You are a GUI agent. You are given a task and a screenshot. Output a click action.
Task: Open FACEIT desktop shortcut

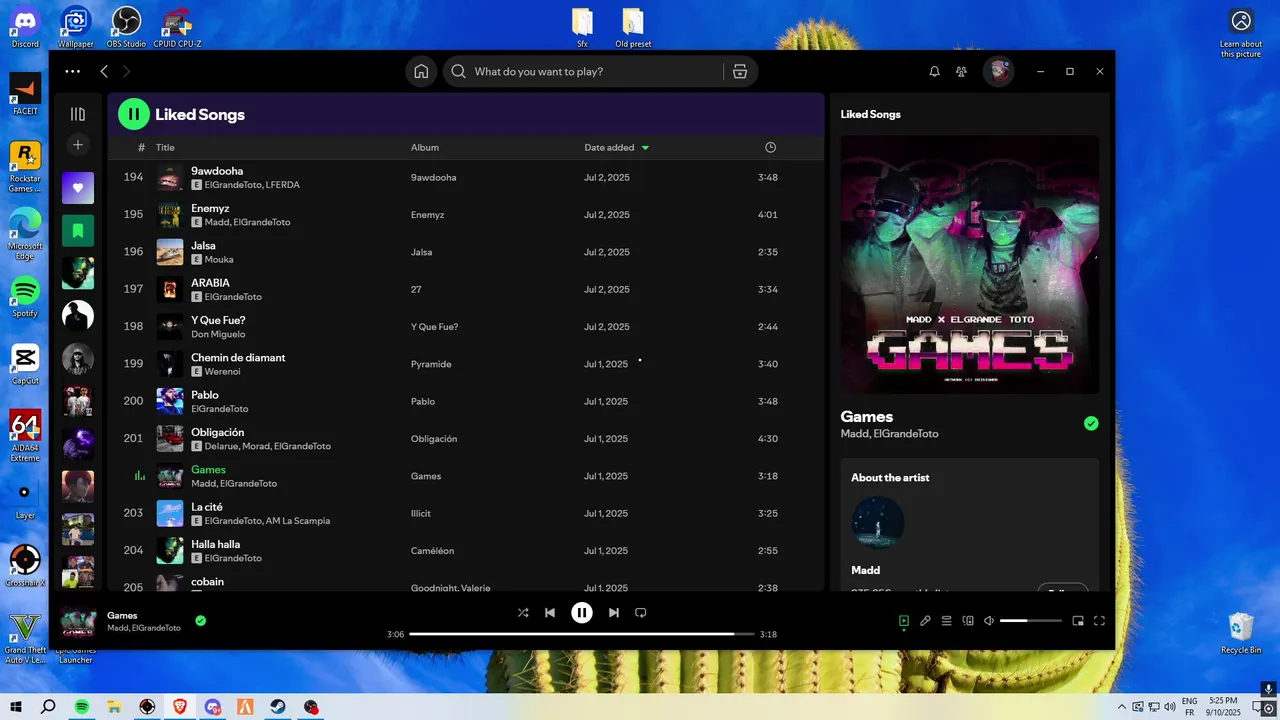25,94
